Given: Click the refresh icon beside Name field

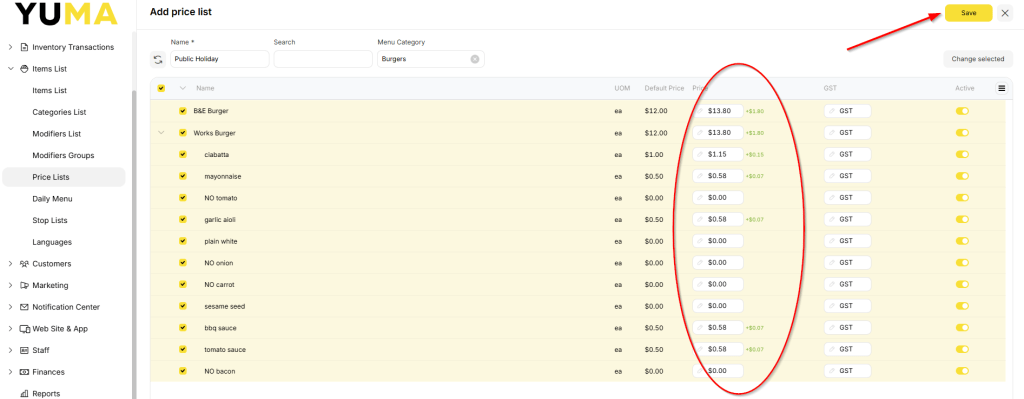Looking at the screenshot, I should 158,59.
